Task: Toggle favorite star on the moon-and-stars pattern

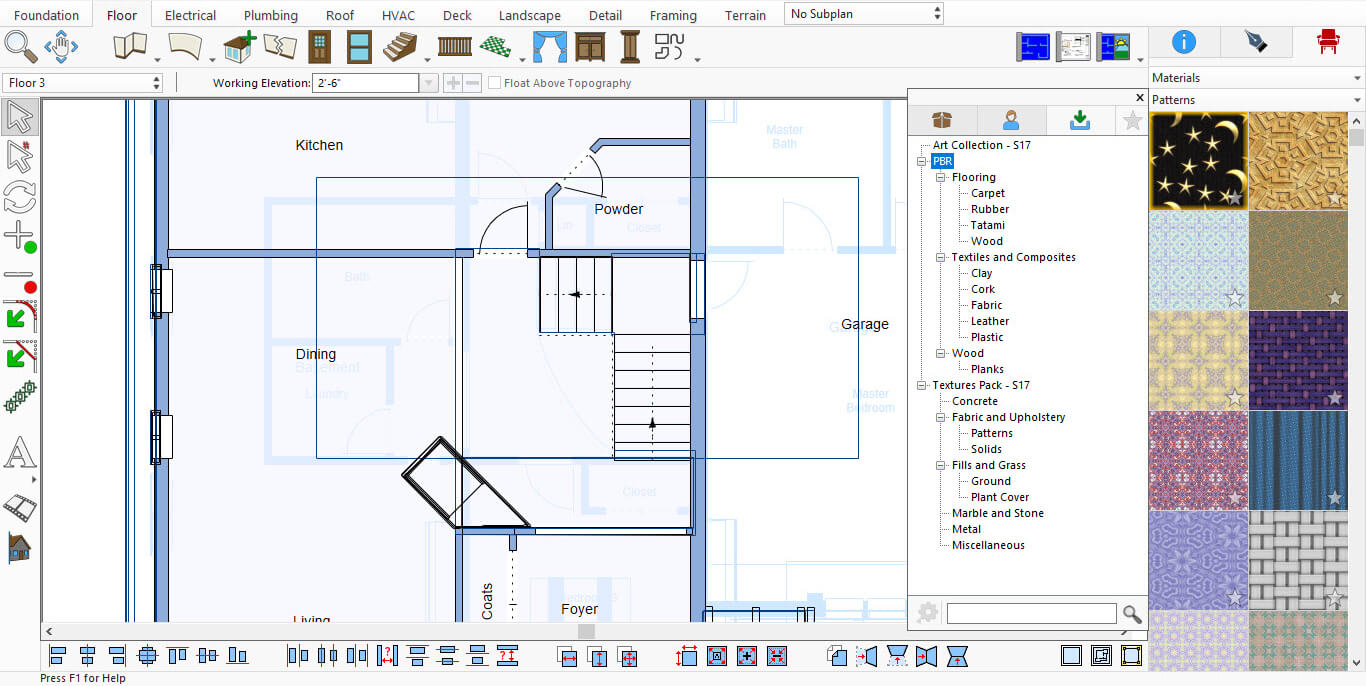Action: (1235, 198)
